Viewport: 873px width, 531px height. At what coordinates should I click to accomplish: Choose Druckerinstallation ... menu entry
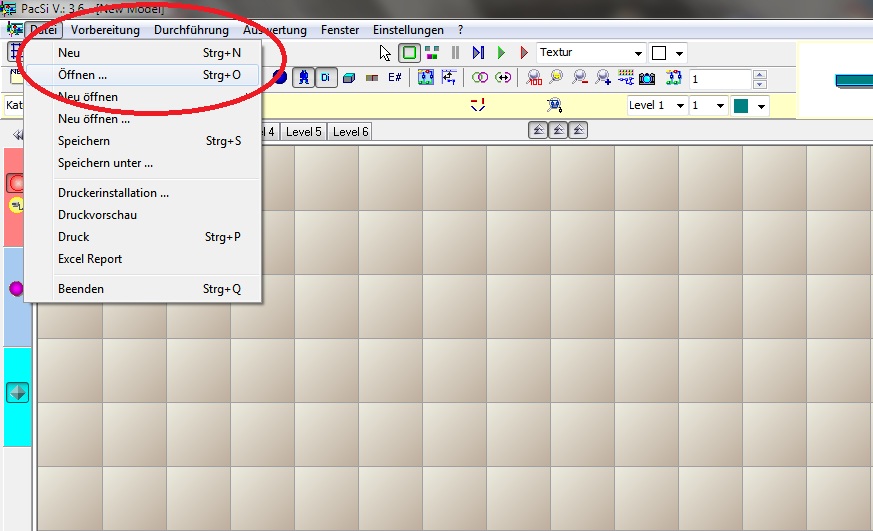(143, 193)
